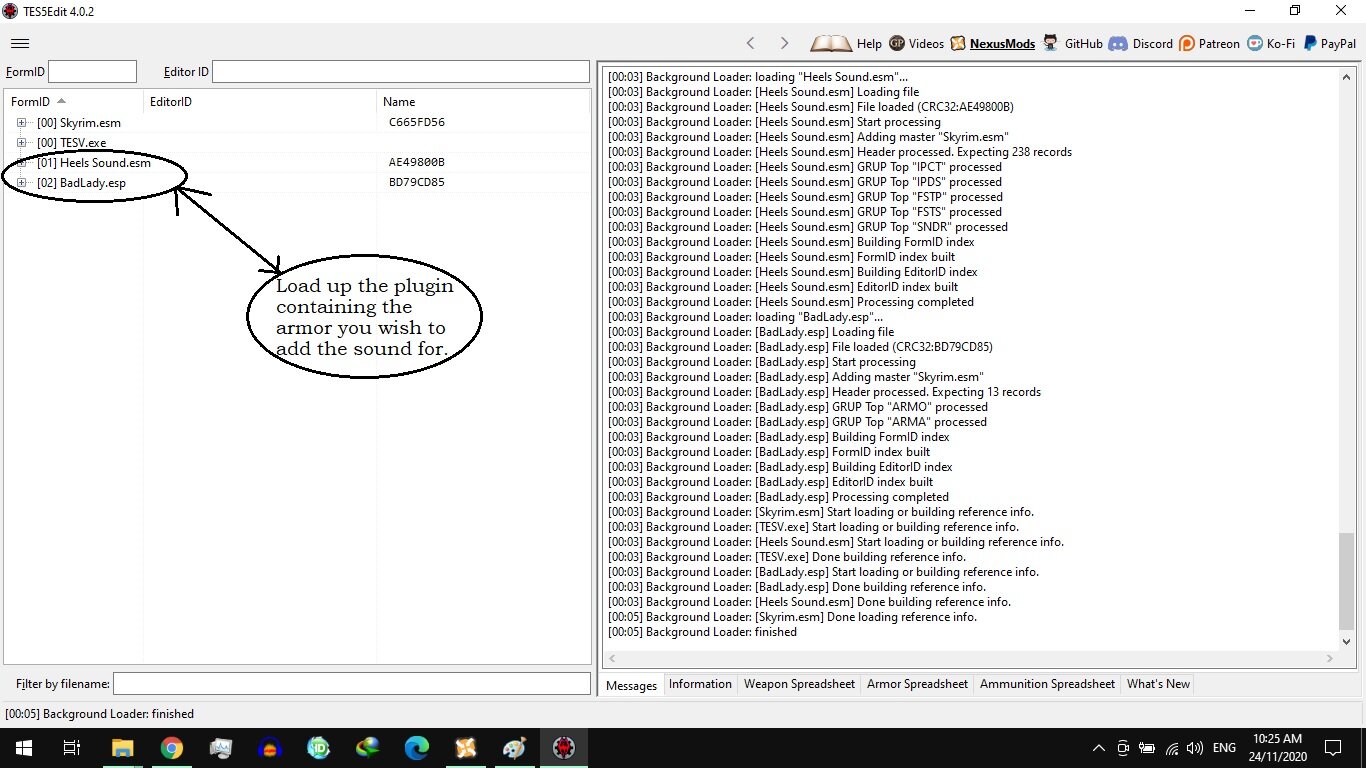1366x768 pixels.
Task: Open the volume control in tray
Action: [1194, 748]
